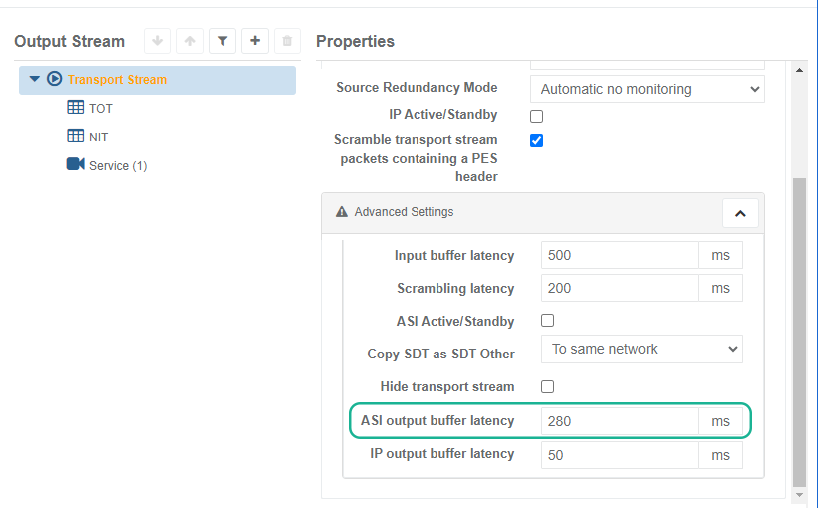
Task: Open the filter icon in Output Stream
Action: coord(222,41)
